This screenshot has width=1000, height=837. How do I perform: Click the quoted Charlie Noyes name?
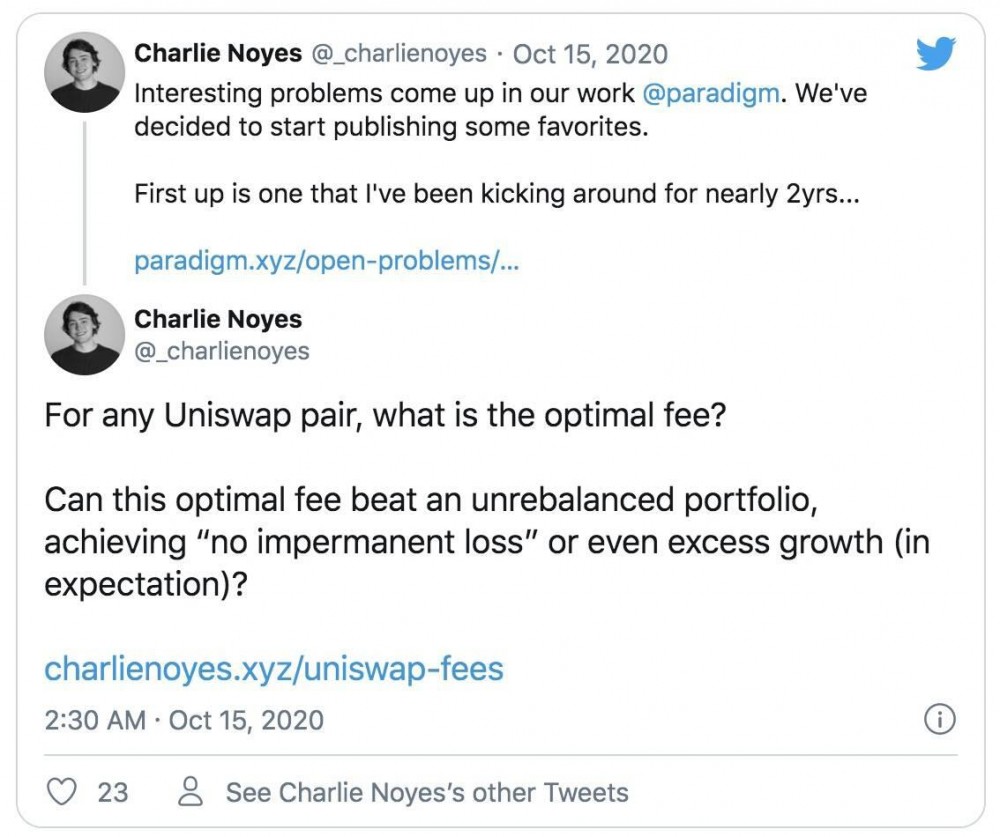(x=218, y=319)
